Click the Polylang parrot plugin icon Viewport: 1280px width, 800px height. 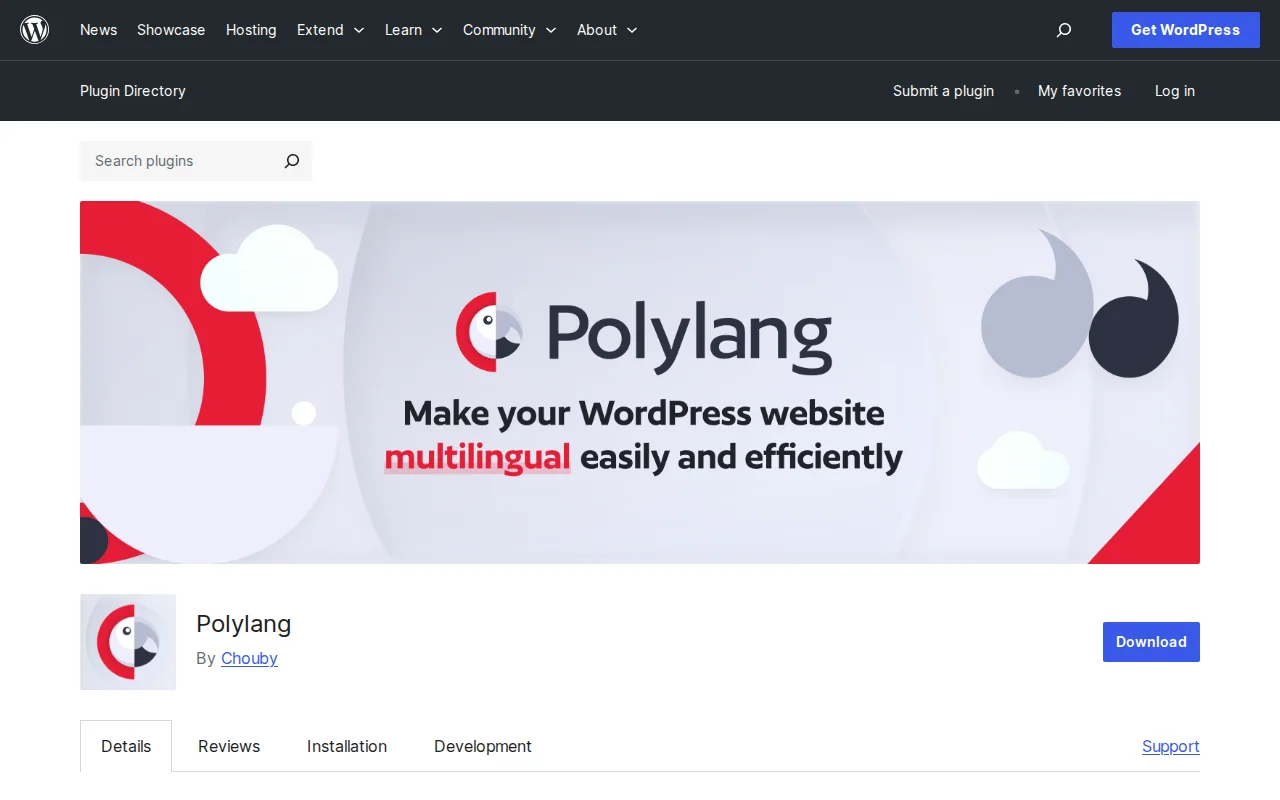click(x=127, y=642)
